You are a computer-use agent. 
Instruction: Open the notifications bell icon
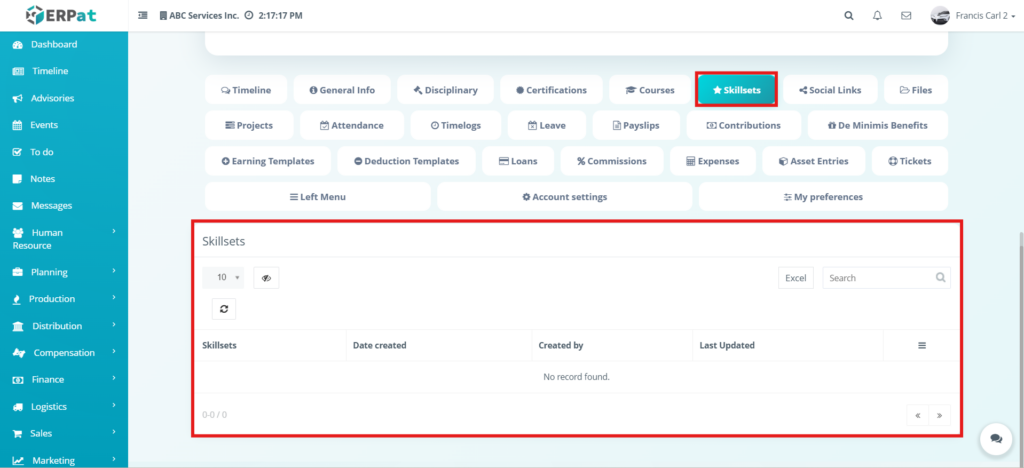coord(878,16)
